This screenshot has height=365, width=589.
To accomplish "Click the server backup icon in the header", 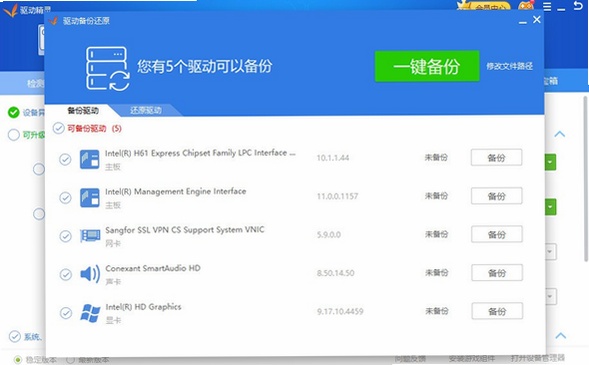I will tap(108, 68).
